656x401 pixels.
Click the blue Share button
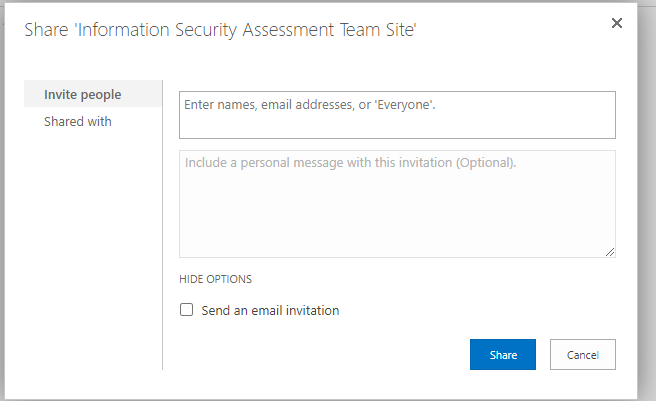[503, 355]
